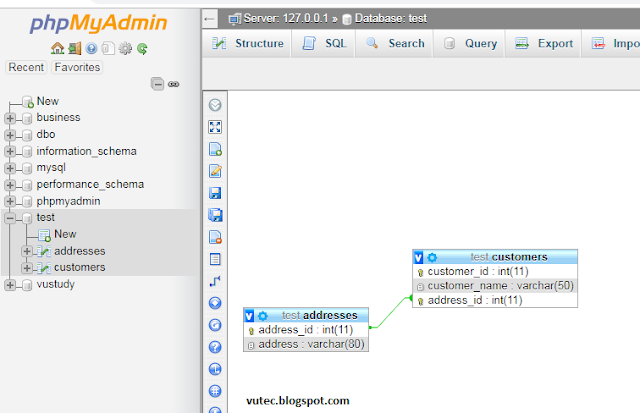This screenshot has width=640, height=413.
Task: Toggle small/big view of customers table
Action: 418,257
